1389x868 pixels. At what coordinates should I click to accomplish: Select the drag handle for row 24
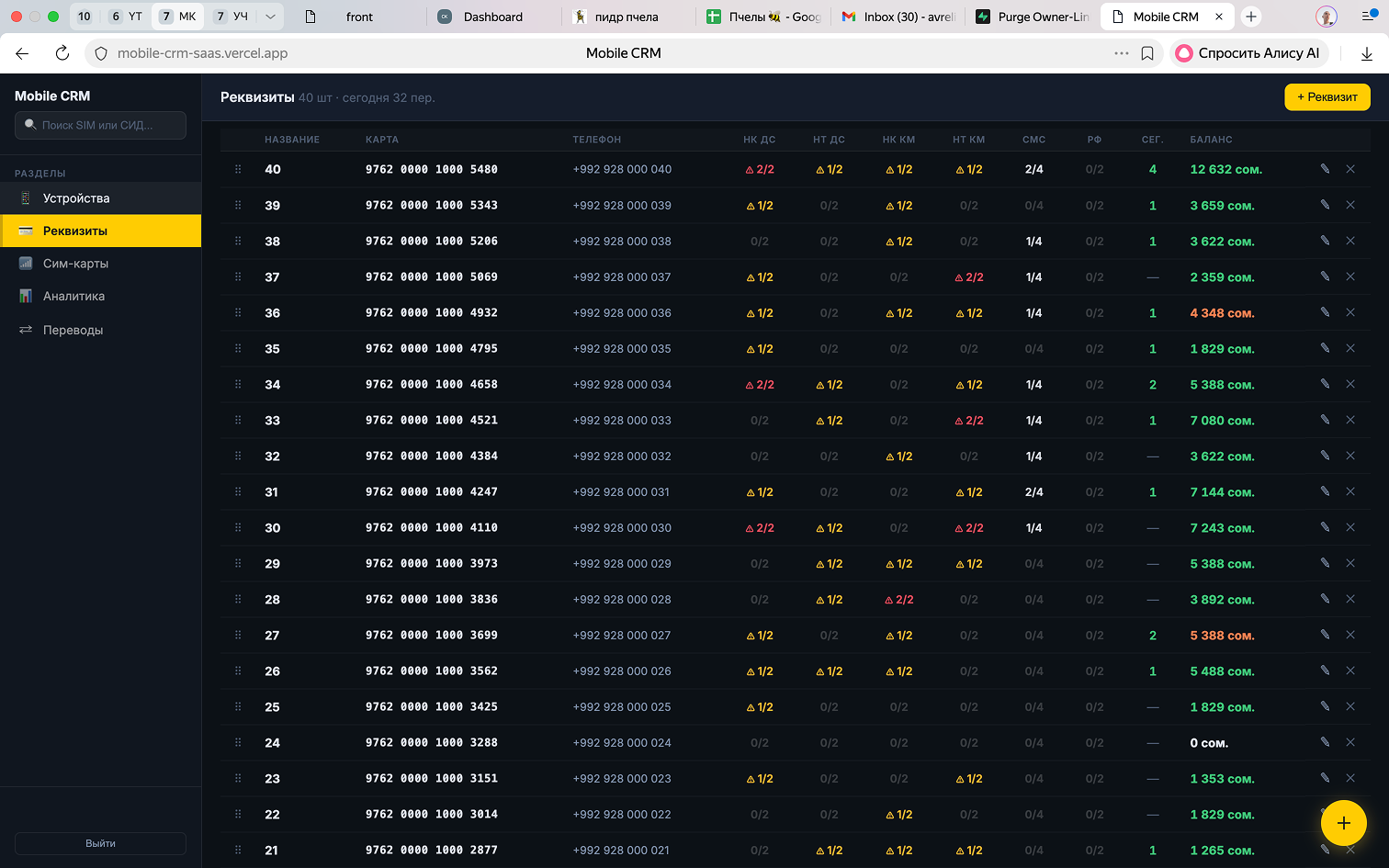pyautogui.click(x=238, y=742)
